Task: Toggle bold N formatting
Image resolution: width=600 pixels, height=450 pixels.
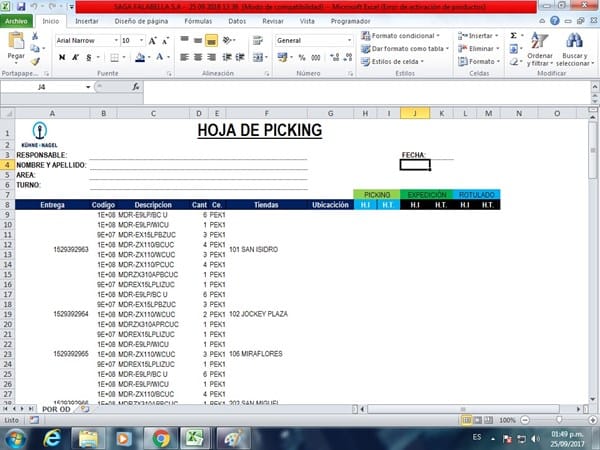Action: click(62, 57)
